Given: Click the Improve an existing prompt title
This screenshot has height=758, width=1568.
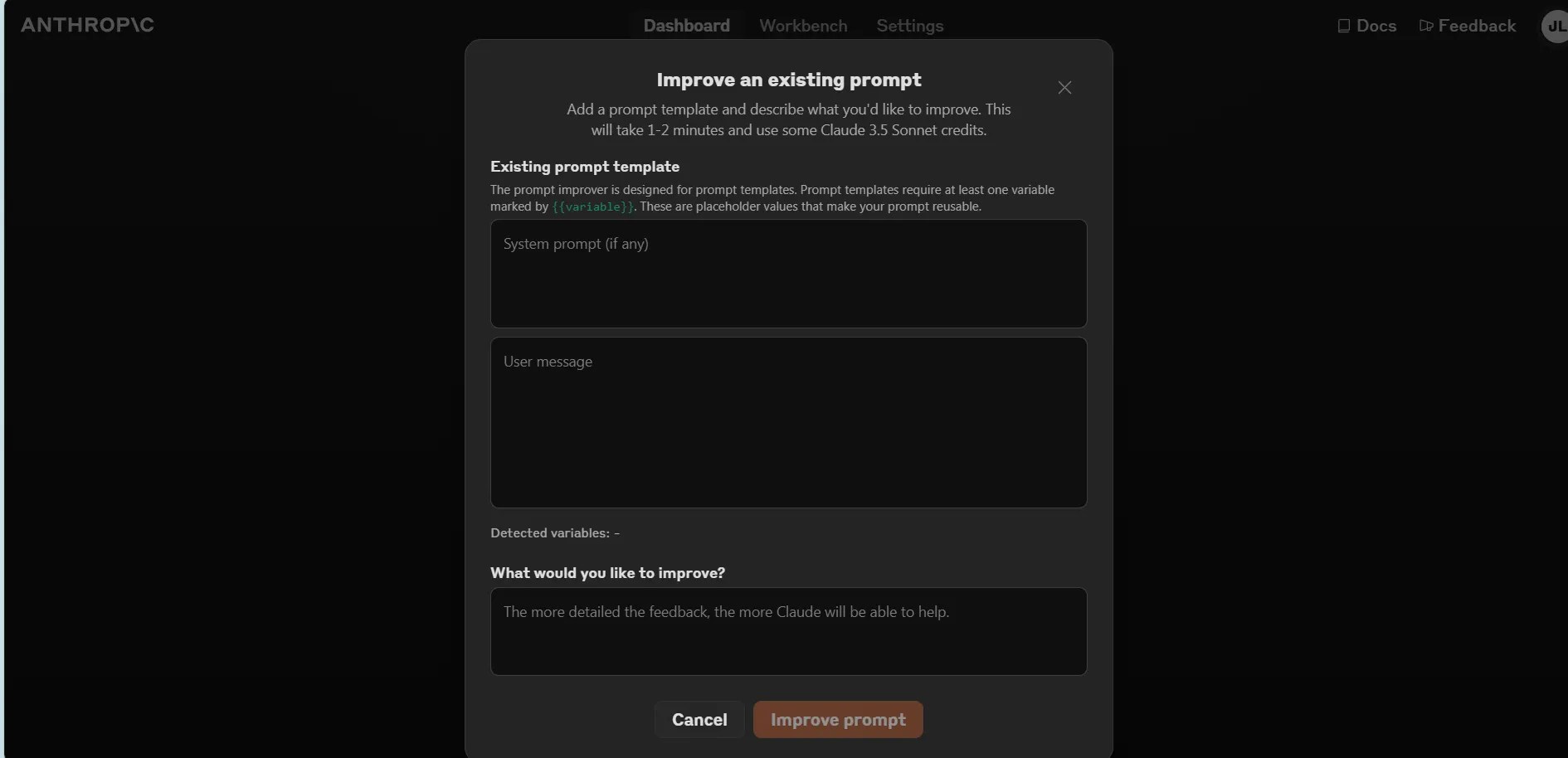Looking at the screenshot, I should click(x=788, y=80).
